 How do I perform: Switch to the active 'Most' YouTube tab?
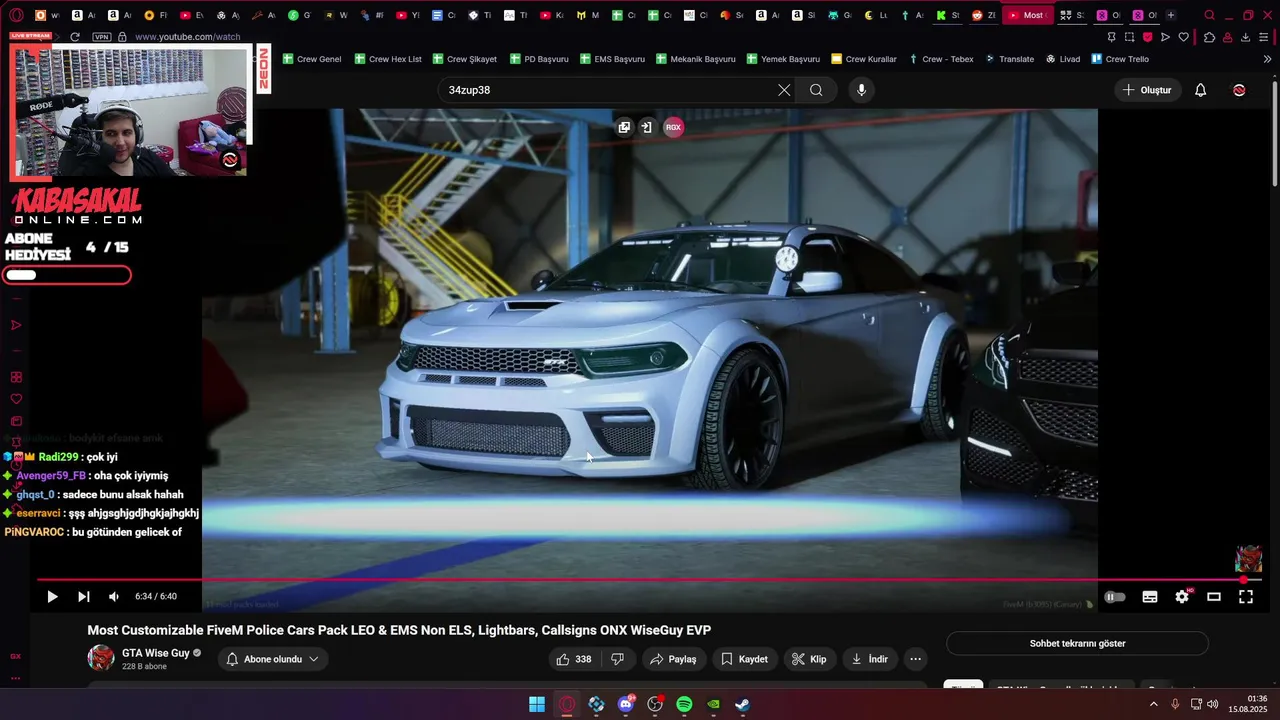[1026, 15]
